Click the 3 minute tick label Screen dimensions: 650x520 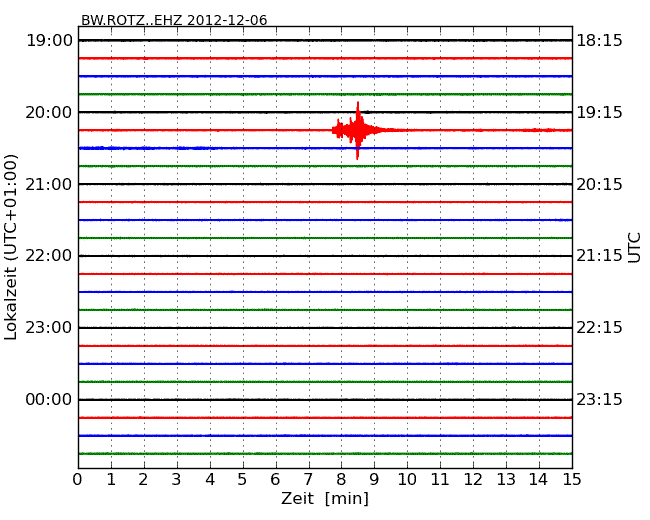pos(176,479)
